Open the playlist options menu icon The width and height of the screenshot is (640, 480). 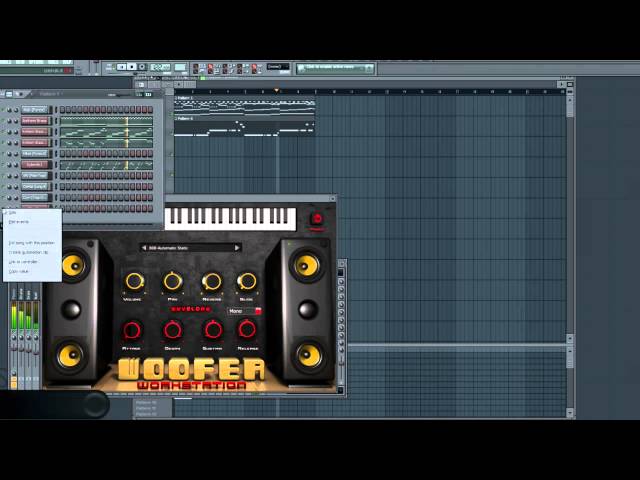click(141, 84)
